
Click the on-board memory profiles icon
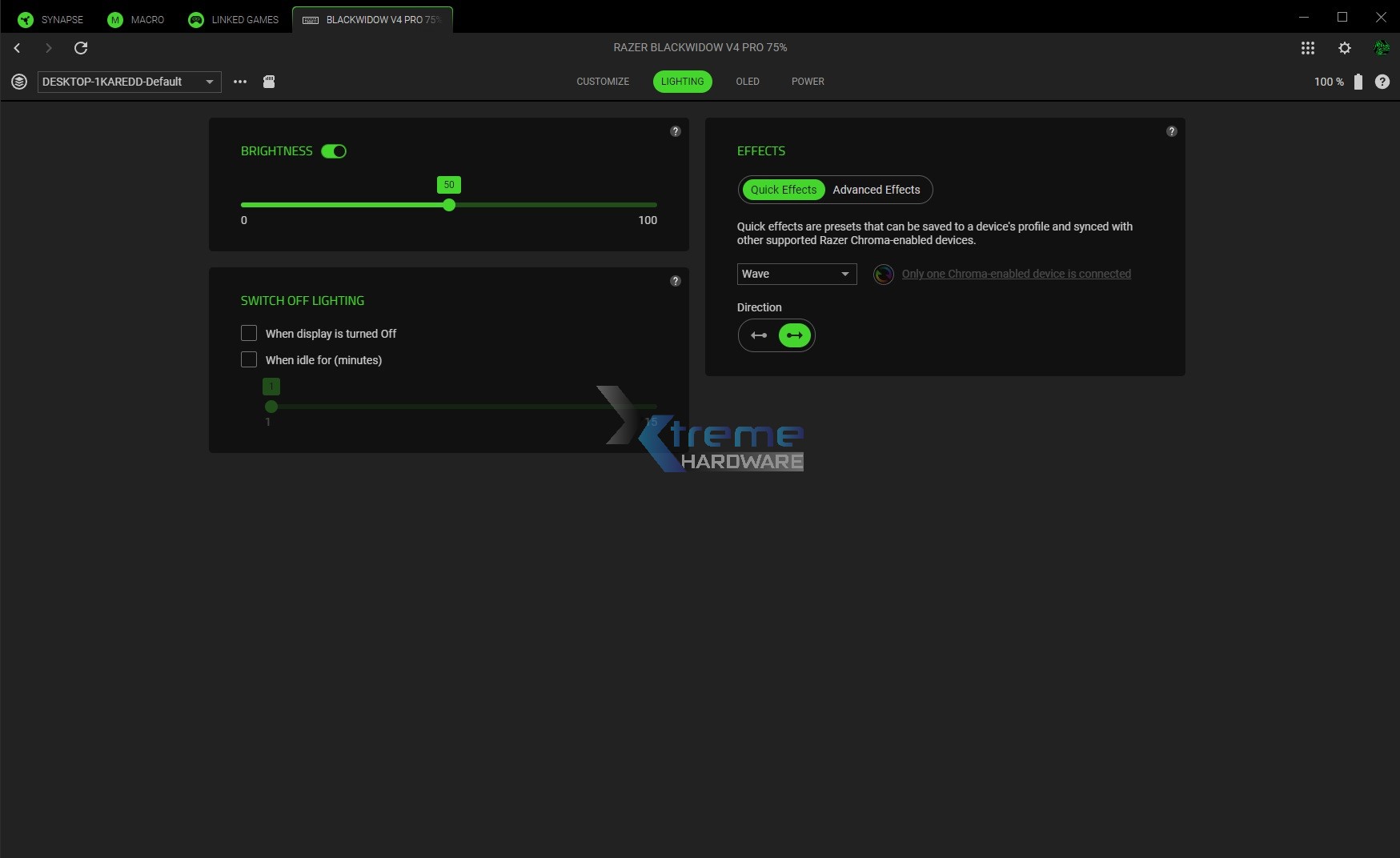click(269, 82)
